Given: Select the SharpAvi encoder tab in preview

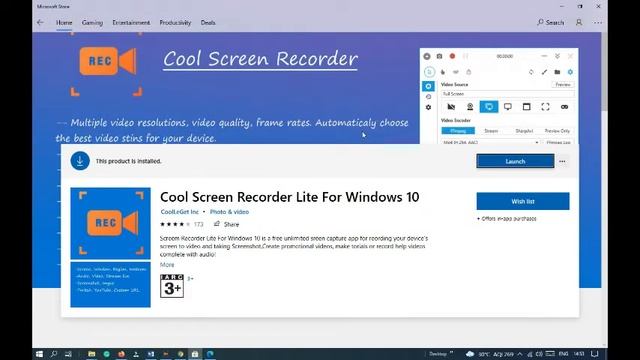Looking at the screenshot, I should (524, 131).
